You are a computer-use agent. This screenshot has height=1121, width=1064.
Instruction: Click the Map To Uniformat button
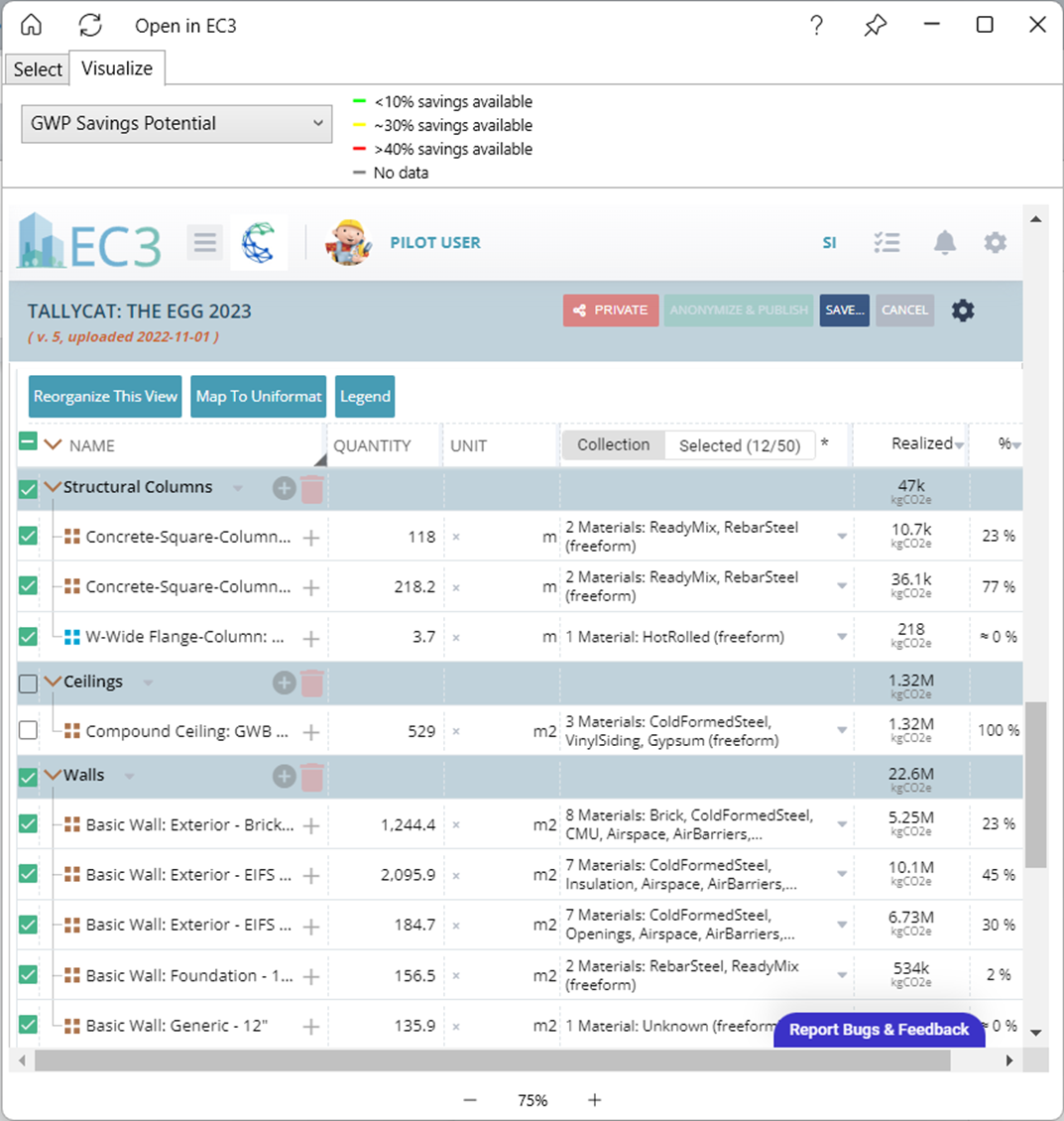coord(259,397)
